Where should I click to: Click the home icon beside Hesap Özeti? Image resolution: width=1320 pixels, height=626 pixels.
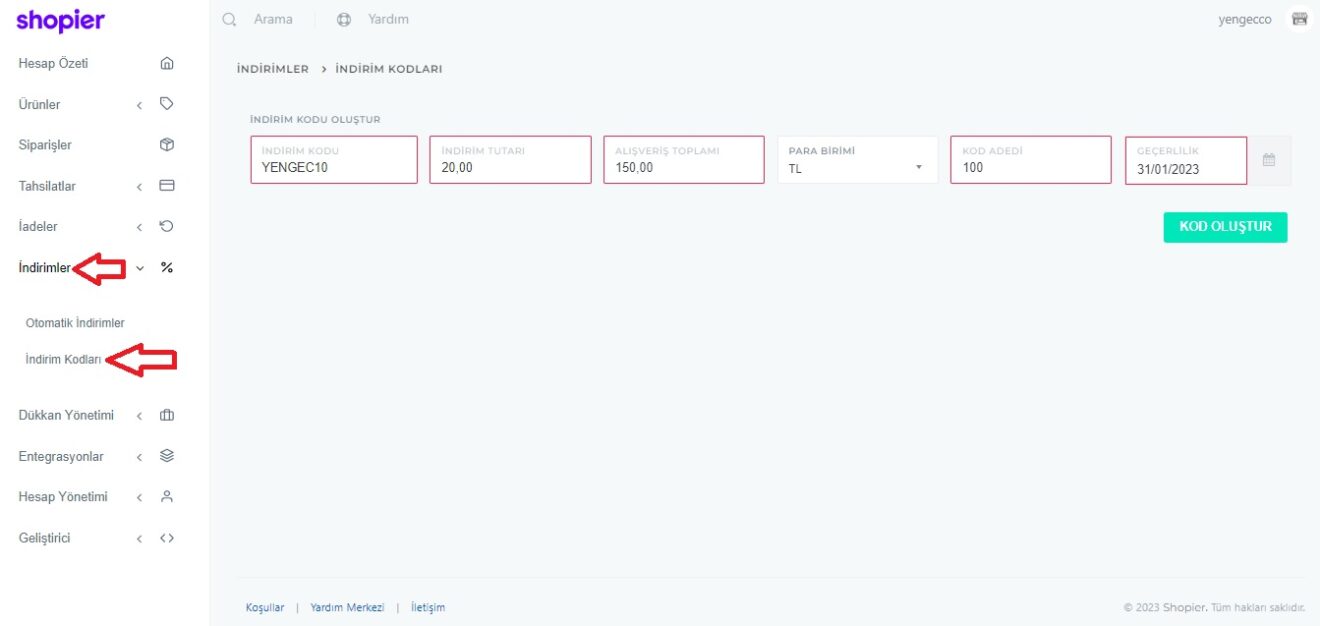tap(167, 64)
